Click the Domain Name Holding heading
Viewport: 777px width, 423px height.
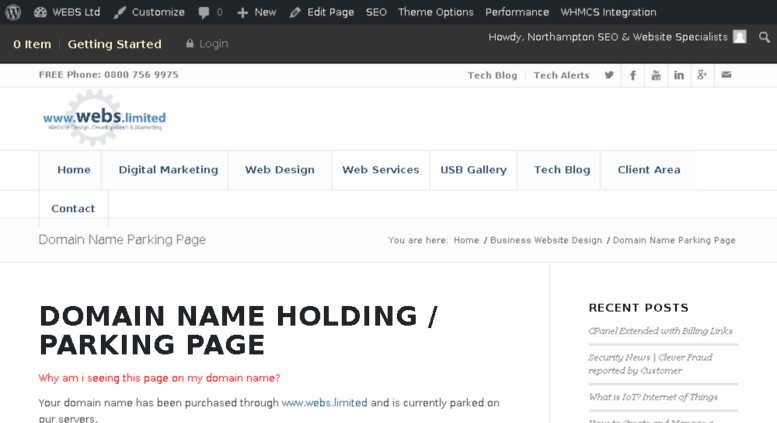[238, 330]
